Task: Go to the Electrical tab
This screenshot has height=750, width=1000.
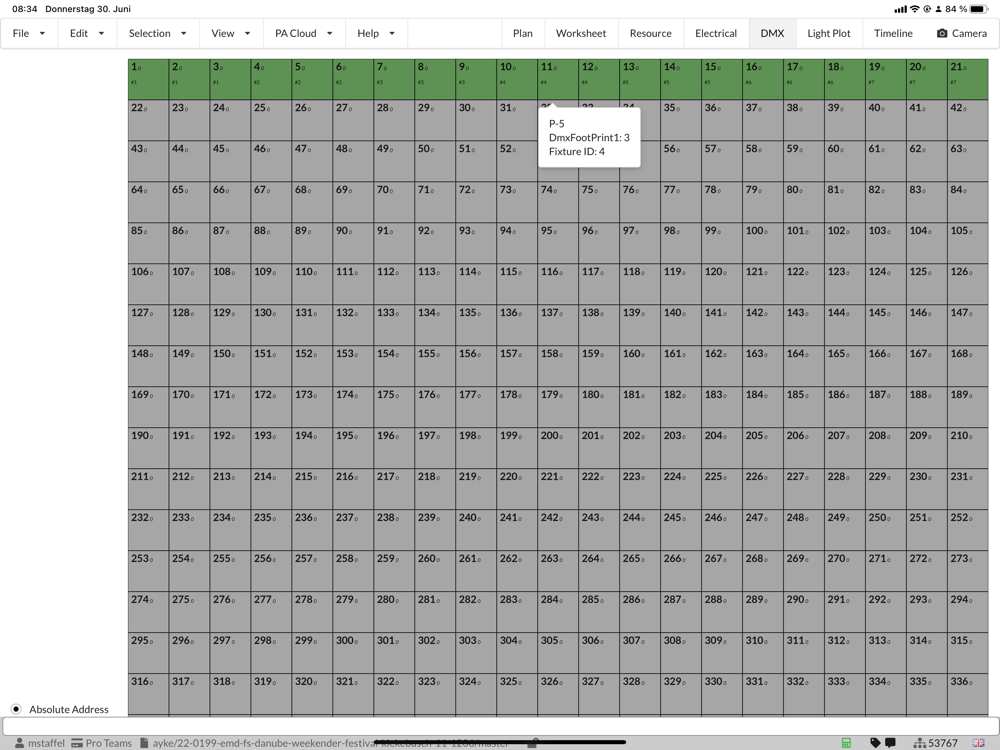Action: [716, 33]
